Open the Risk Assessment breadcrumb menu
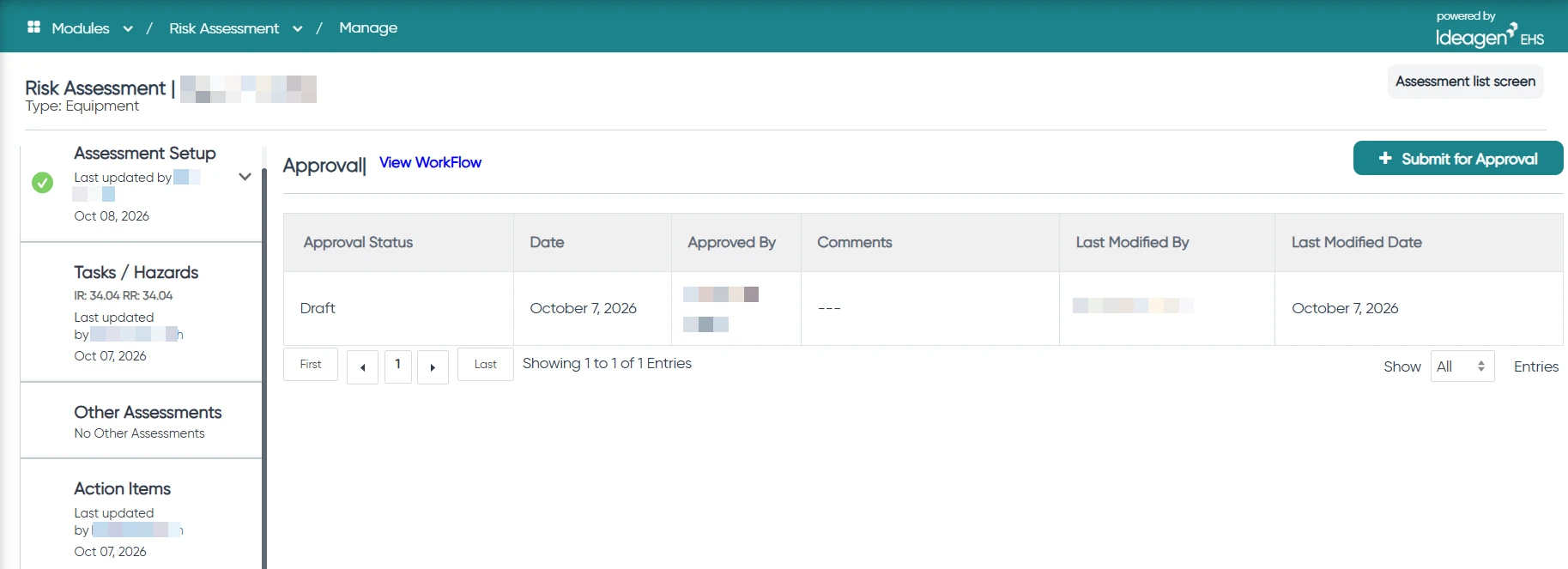This screenshot has width=1568, height=569. click(x=224, y=28)
